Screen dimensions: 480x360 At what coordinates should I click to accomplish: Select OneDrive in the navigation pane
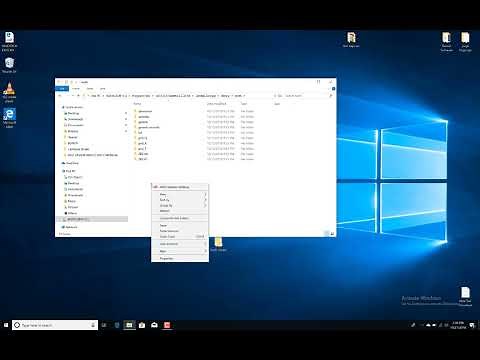(70, 163)
